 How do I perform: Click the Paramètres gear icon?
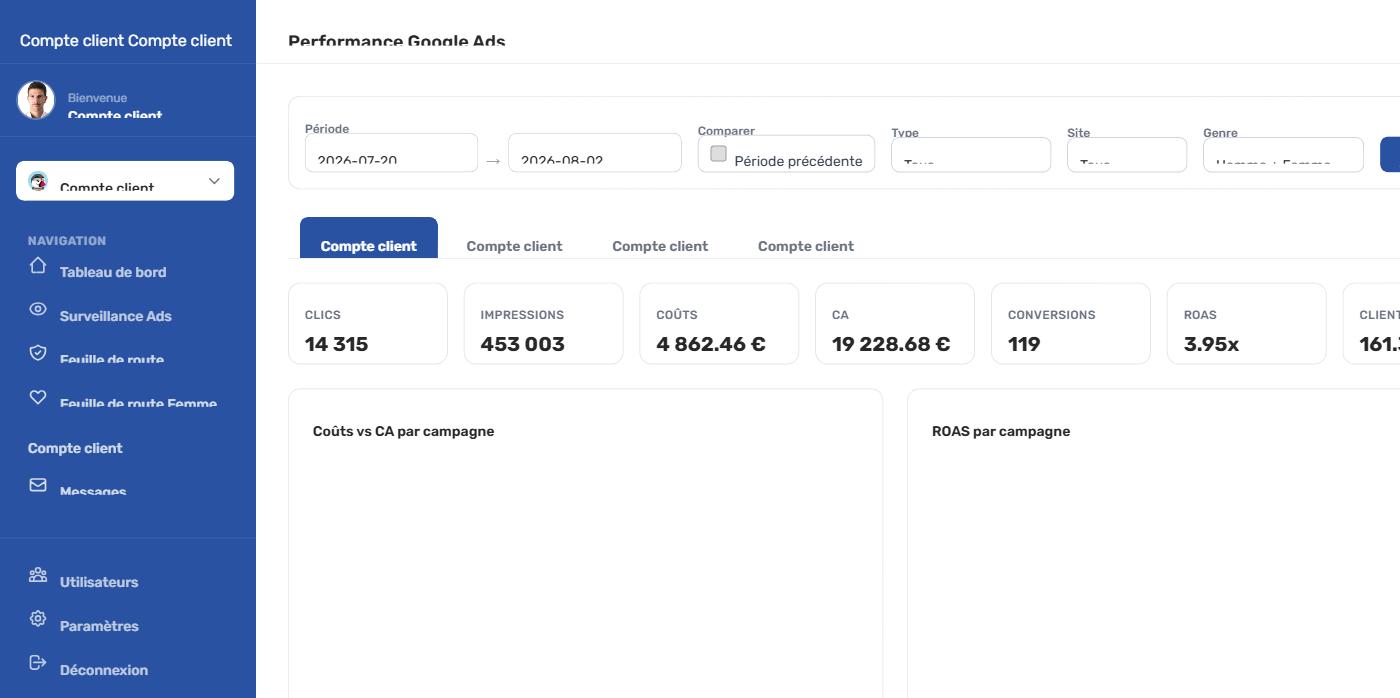[38, 619]
